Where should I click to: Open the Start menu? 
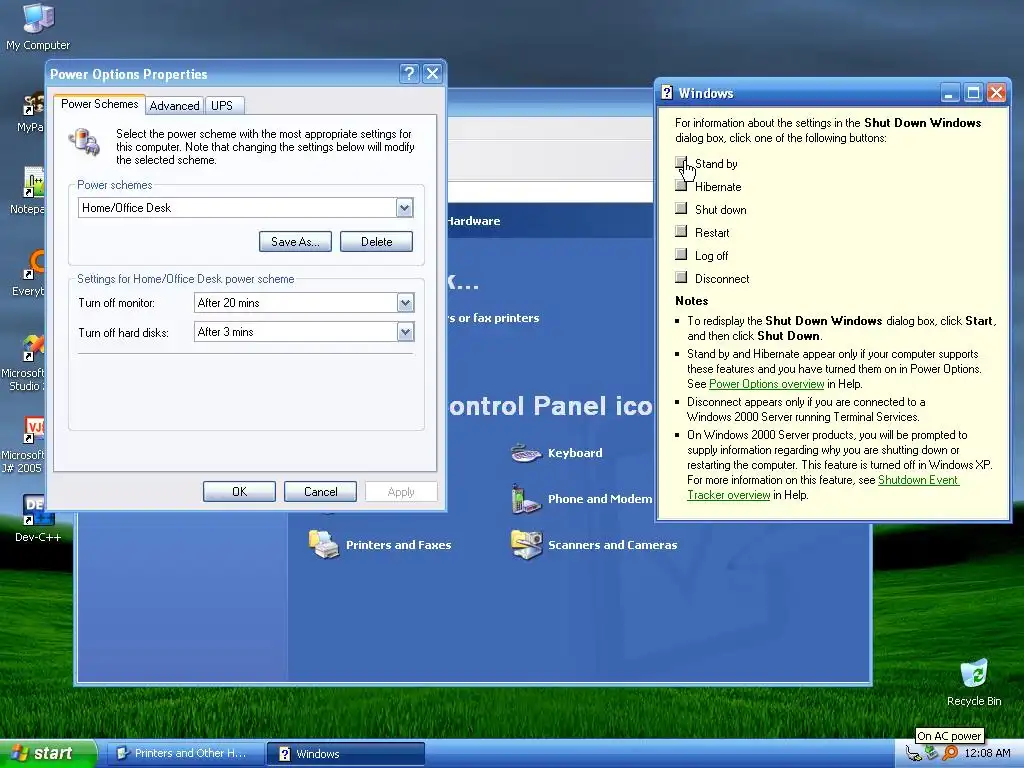tap(48, 753)
